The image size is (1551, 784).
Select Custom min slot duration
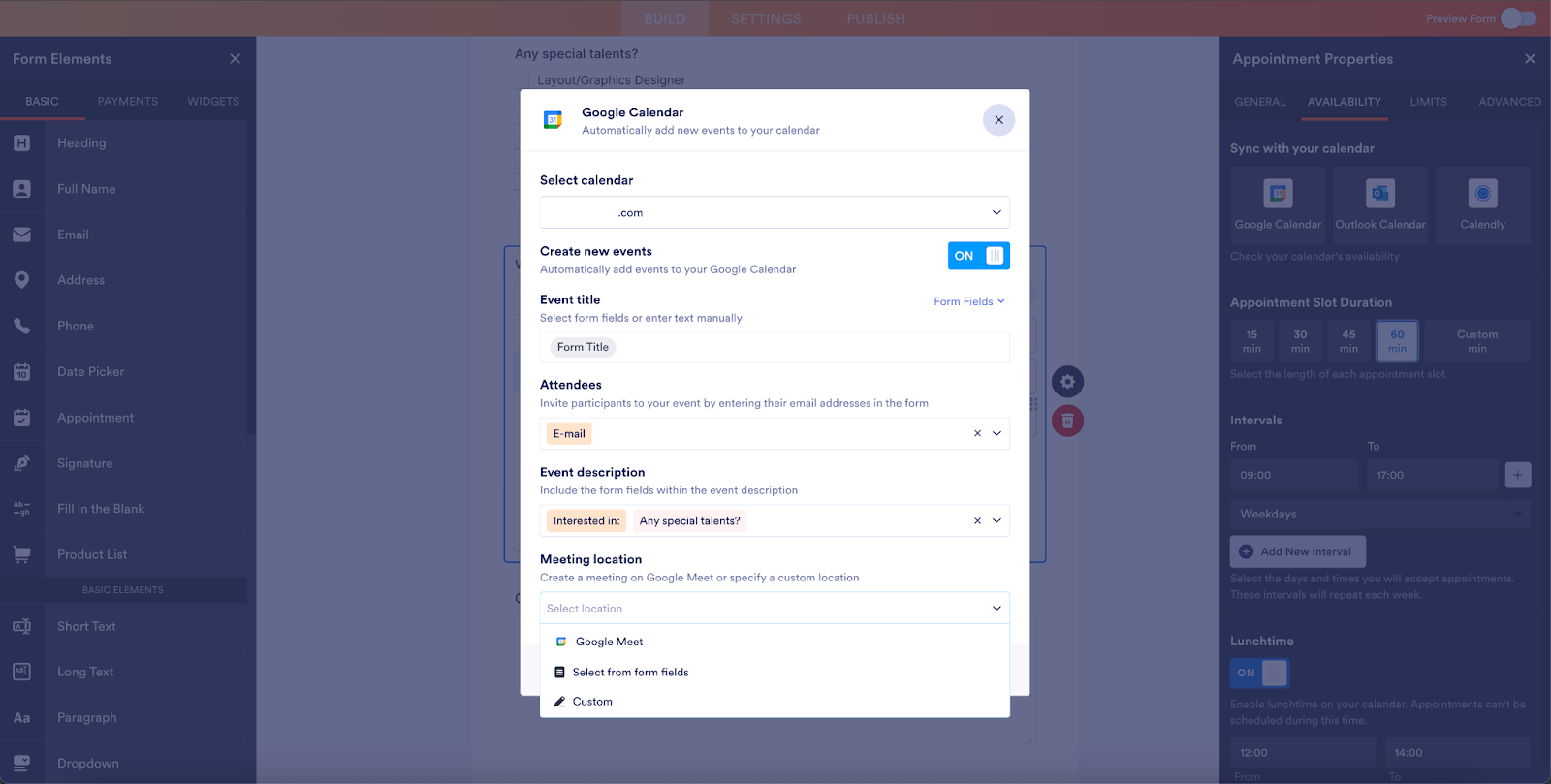click(1477, 341)
